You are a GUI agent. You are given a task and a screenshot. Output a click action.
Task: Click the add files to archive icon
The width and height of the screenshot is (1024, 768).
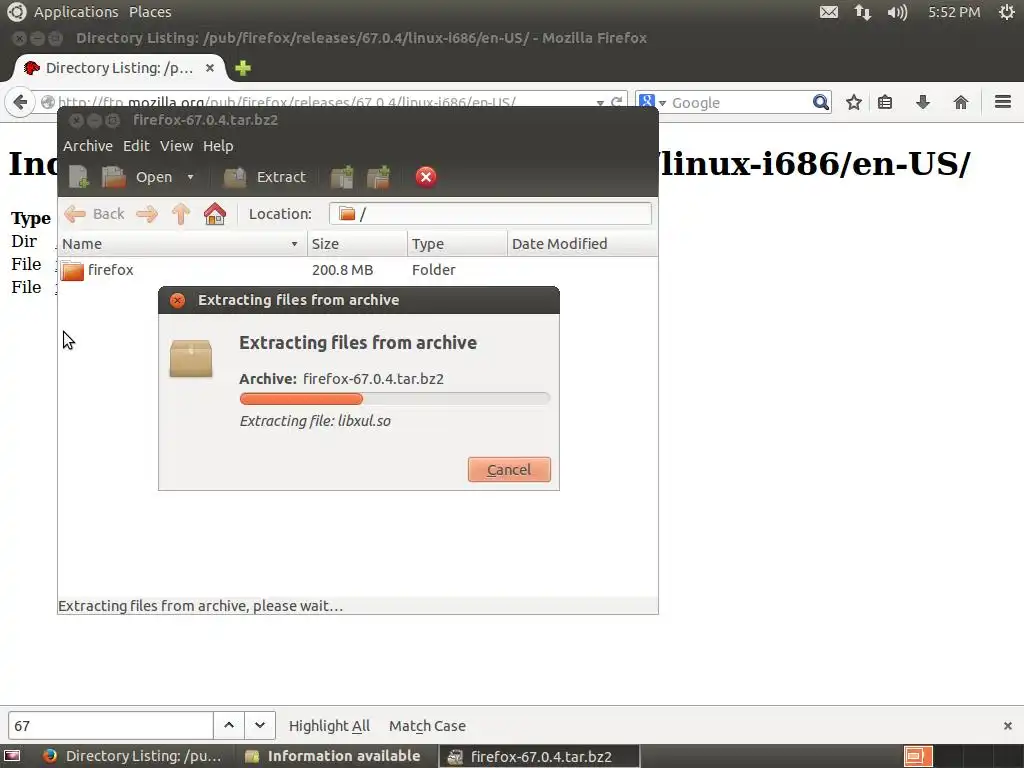(x=342, y=177)
